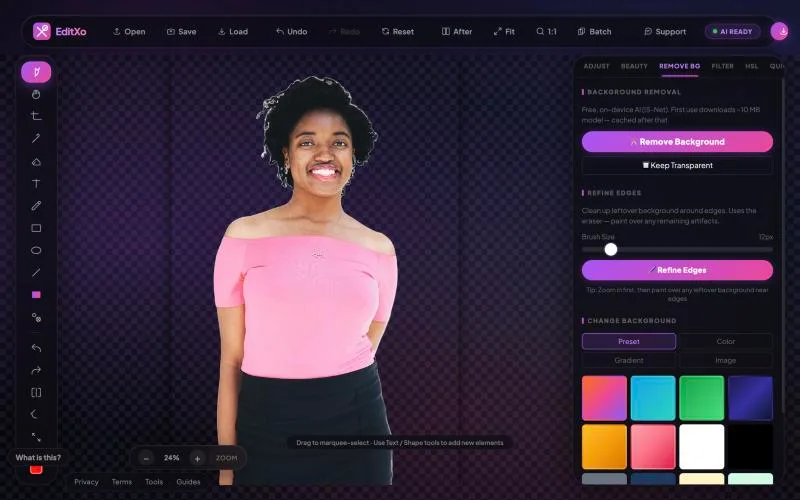This screenshot has height=500, width=800.
Task: Click the AI READY status badge
Action: point(733,32)
